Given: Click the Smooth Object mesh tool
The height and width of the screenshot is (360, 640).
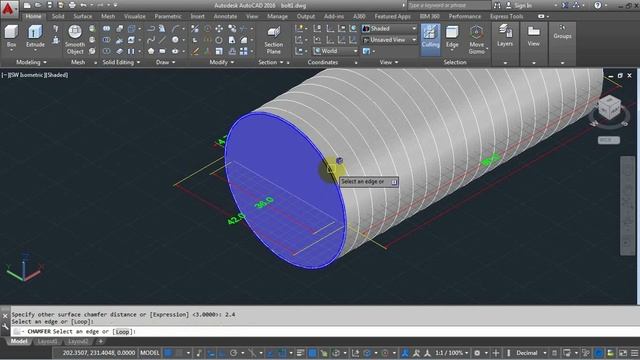Looking at the screenshot, I should pyautogui.click(x=75, y=39).
